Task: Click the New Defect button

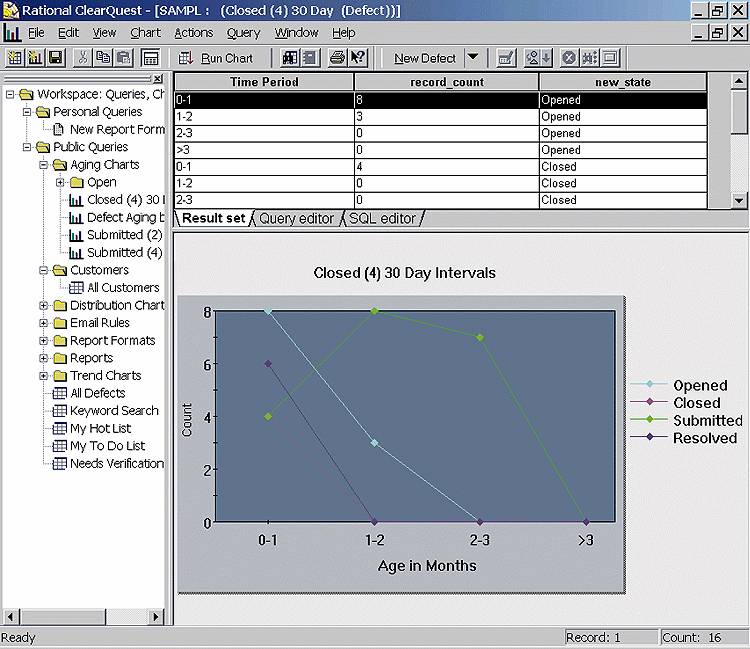Action: [x=424, y=58]
